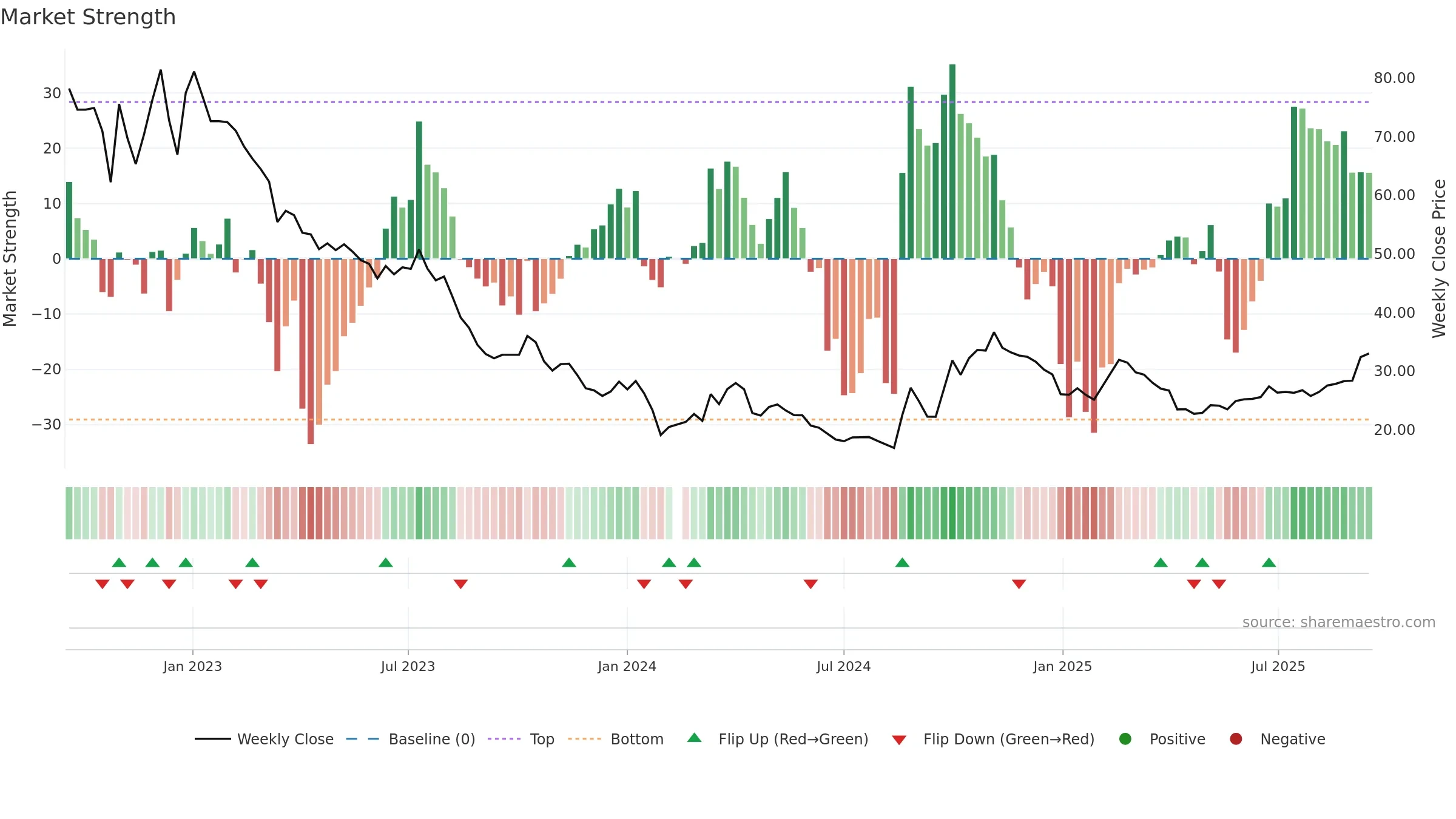Screen dimensions: 1456x819
Task: Click the −30 market strength axis label
Action: pos(47,424)
